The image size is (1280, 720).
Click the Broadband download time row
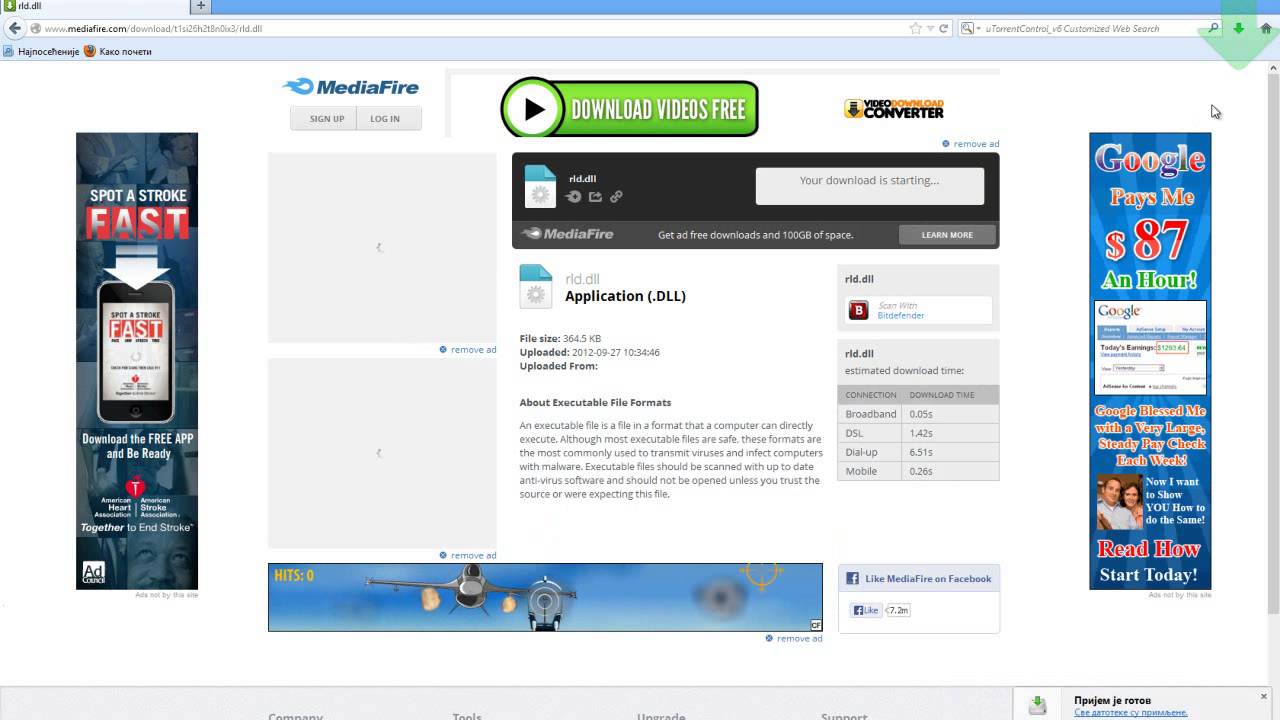click(918, 414)
